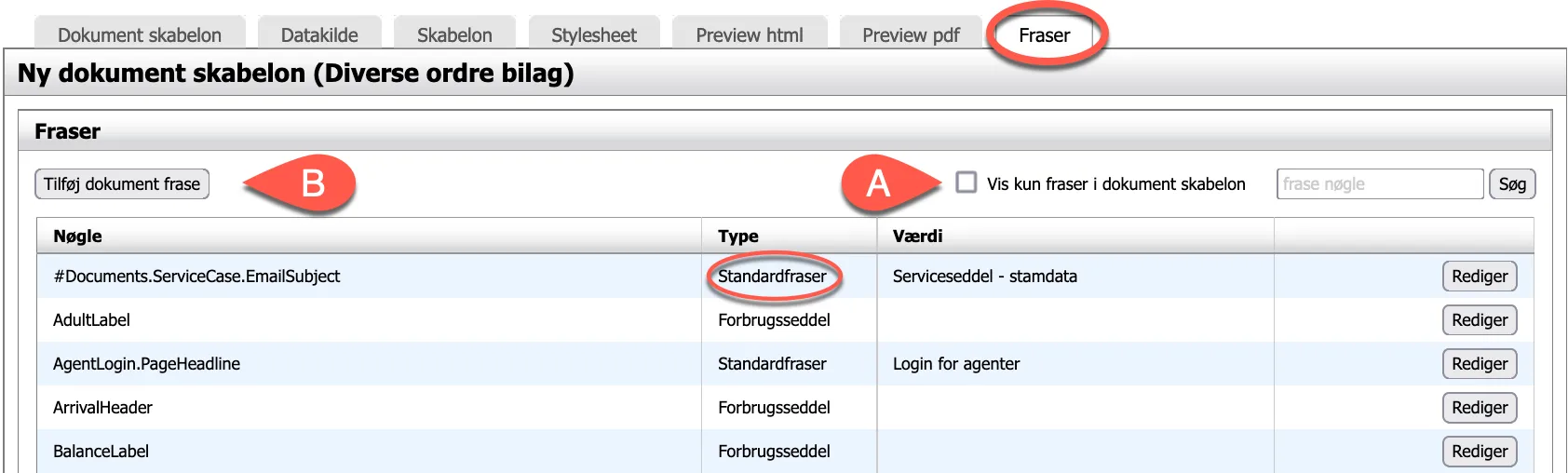Click the Søg button
This screenshot has width=1568, height=473.
[1512, 184]
